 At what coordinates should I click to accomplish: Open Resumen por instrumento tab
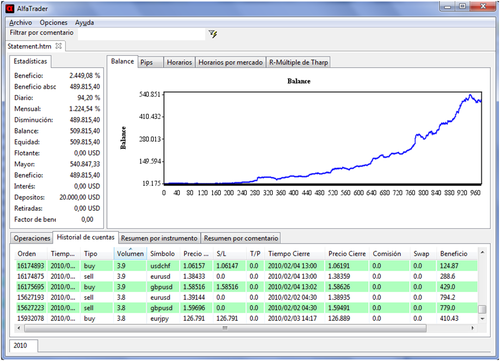pyautogui.click(x=159, y=238)
